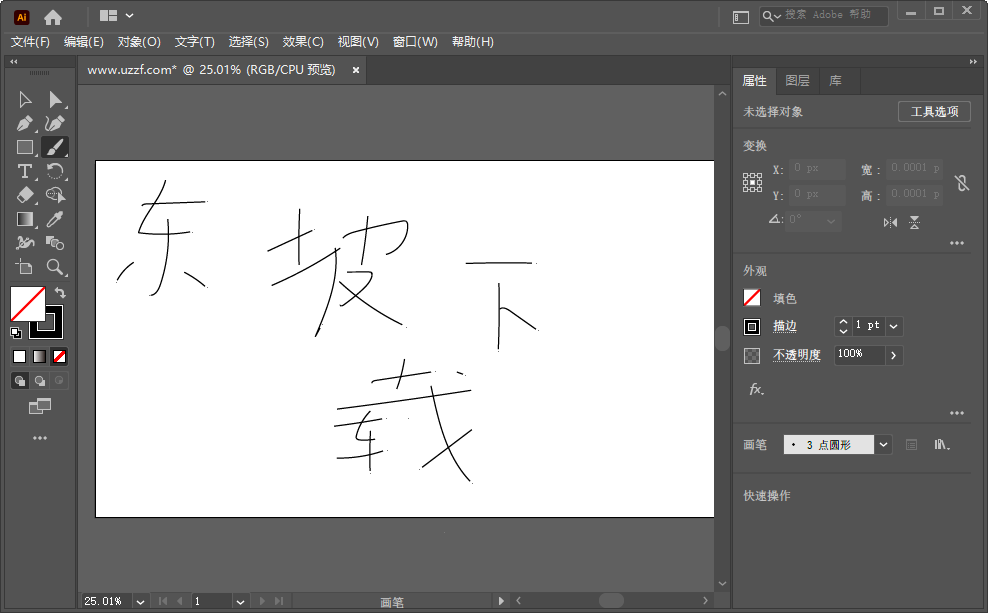
Task: Pick the Eraser tool
Action: coord(23,193)
